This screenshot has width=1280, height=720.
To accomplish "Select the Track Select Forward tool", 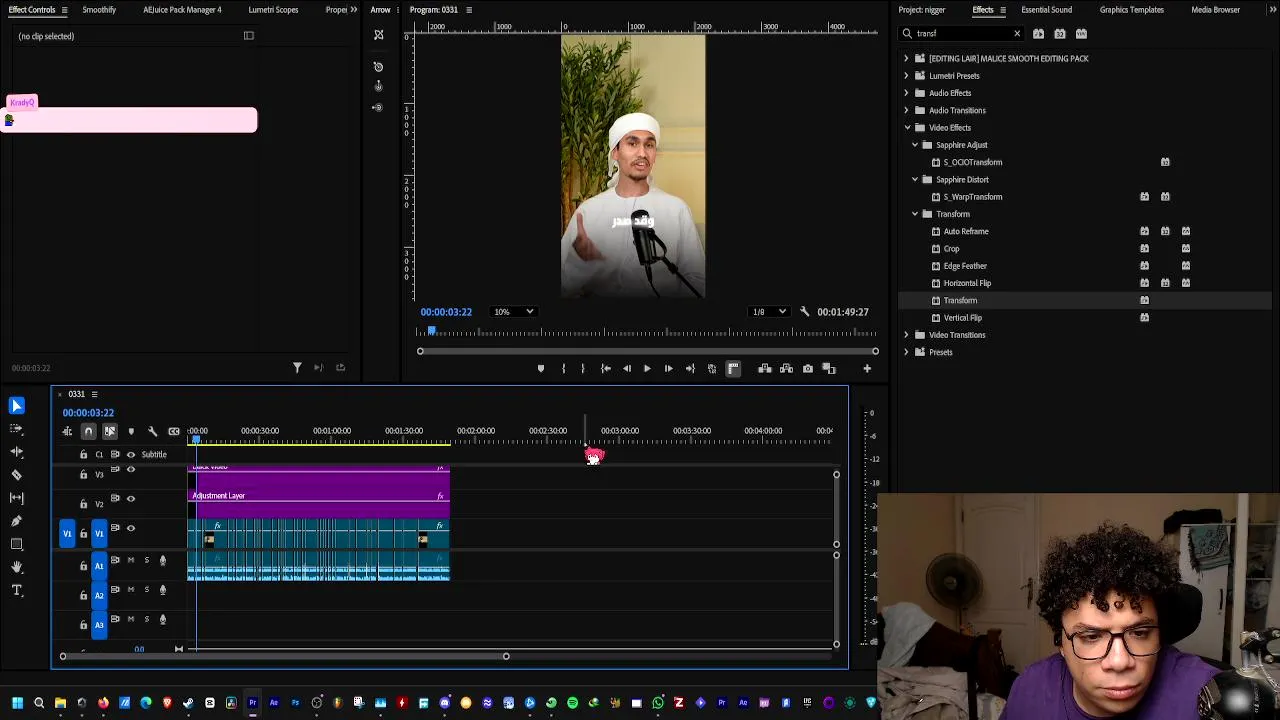I will [x=16, y=428].
